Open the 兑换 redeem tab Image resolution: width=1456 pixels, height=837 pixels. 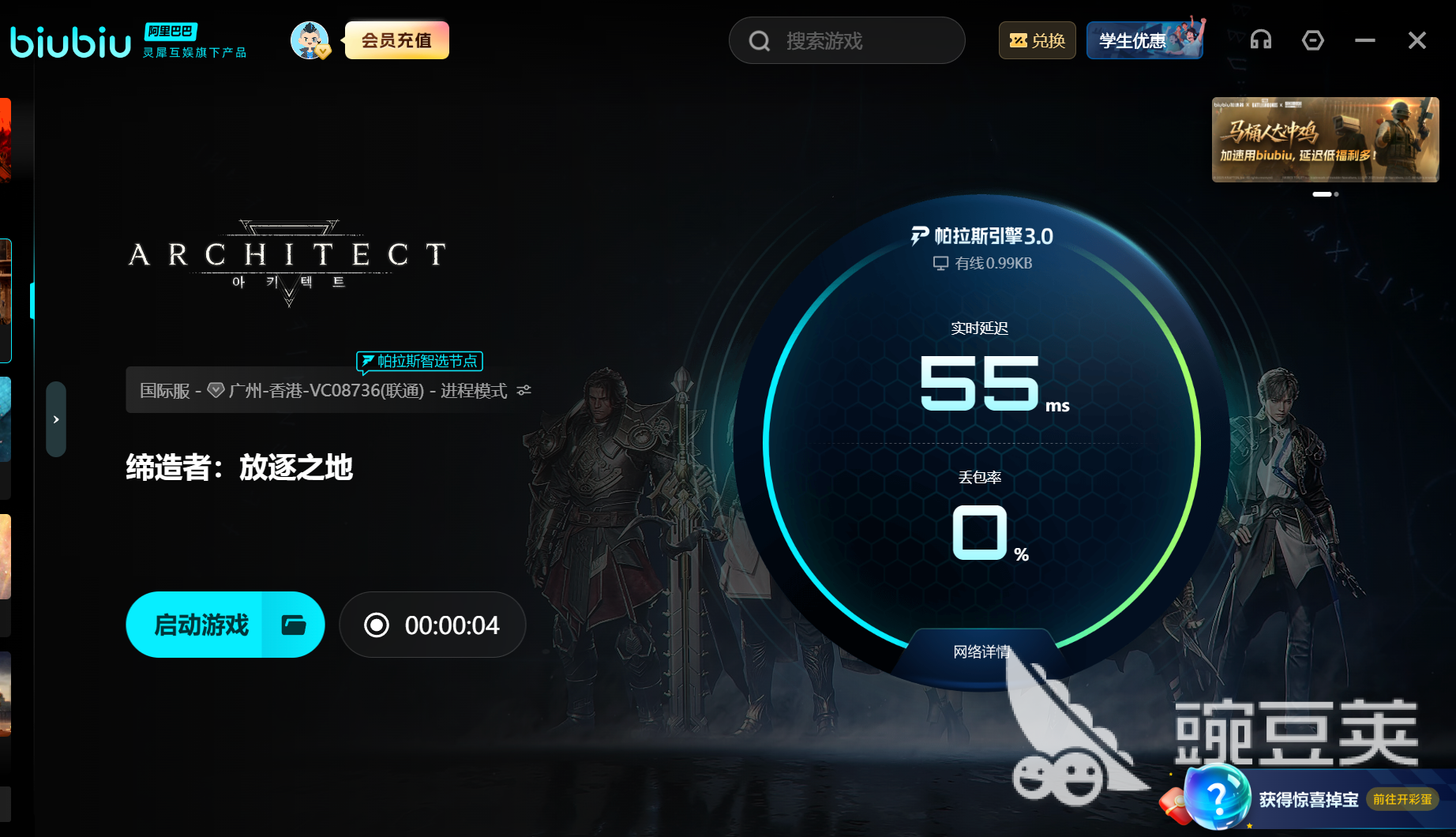click(x=1038, y=40)
